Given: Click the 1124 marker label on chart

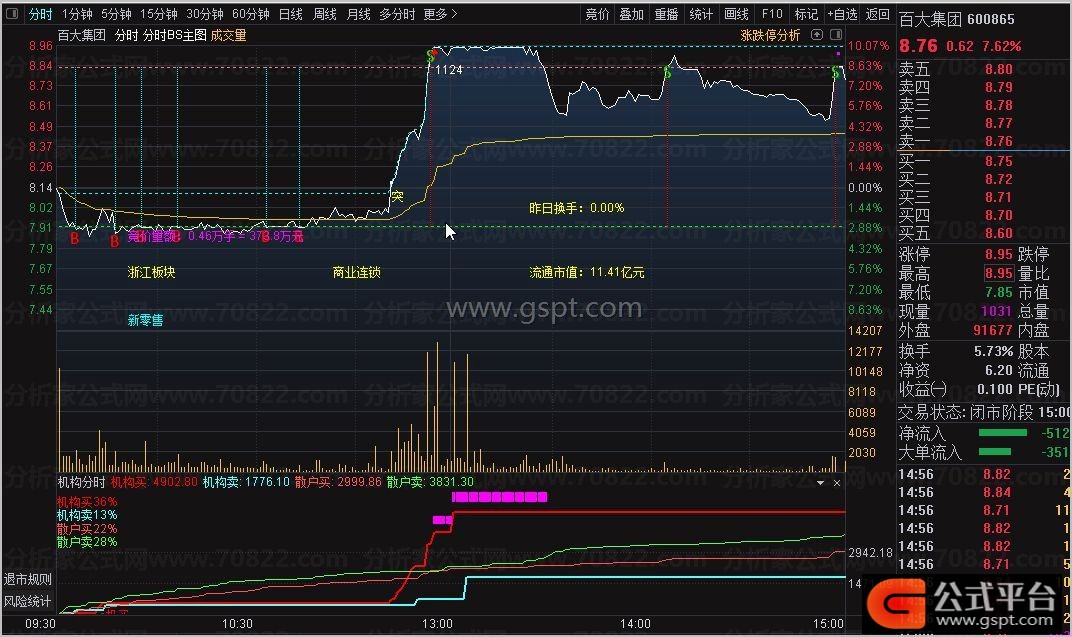Looking at the screenshot, I should [448, 70].
